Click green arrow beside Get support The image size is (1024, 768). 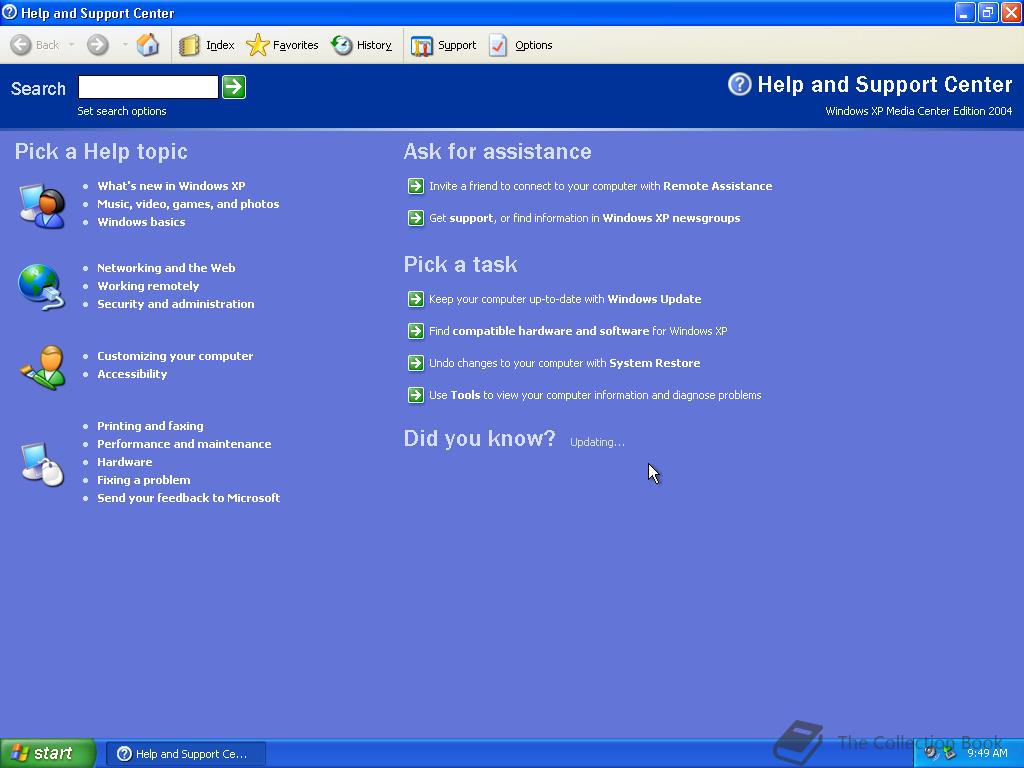tap(416, 218)
